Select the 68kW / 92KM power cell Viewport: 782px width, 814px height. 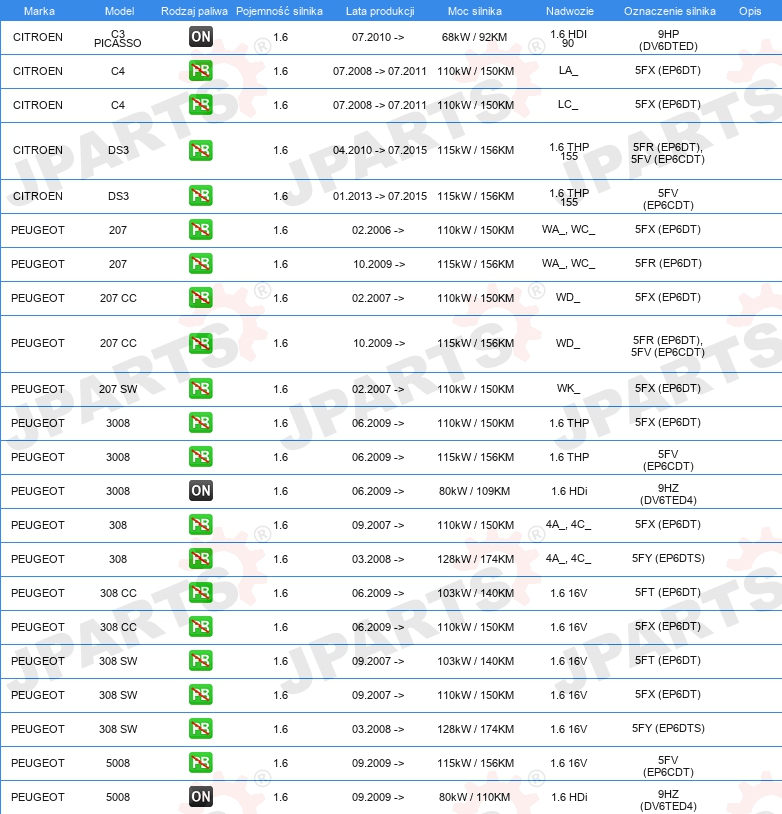point(475,37)
